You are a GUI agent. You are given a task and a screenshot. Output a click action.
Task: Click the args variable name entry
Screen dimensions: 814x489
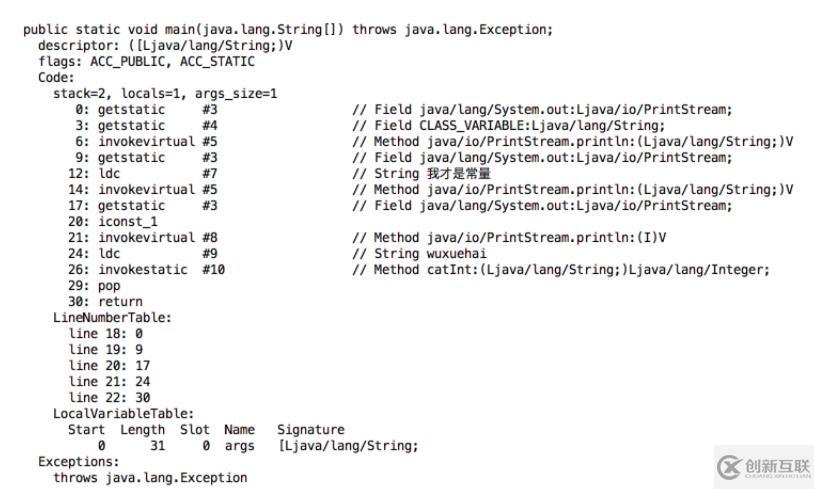[x=240, y=446]
